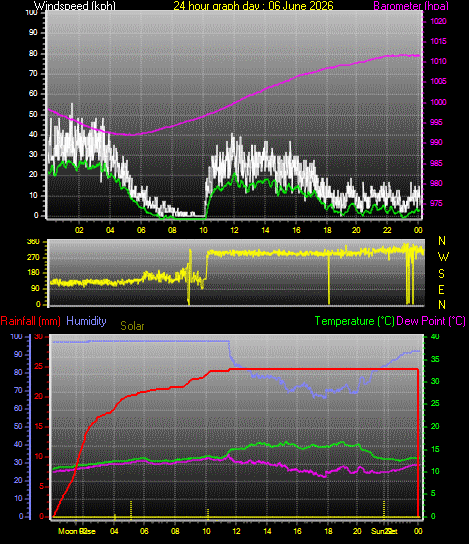Click the W compass letter on direction scale
The height and width of the screenshot is (544, 469).
[x=443, y=257]
